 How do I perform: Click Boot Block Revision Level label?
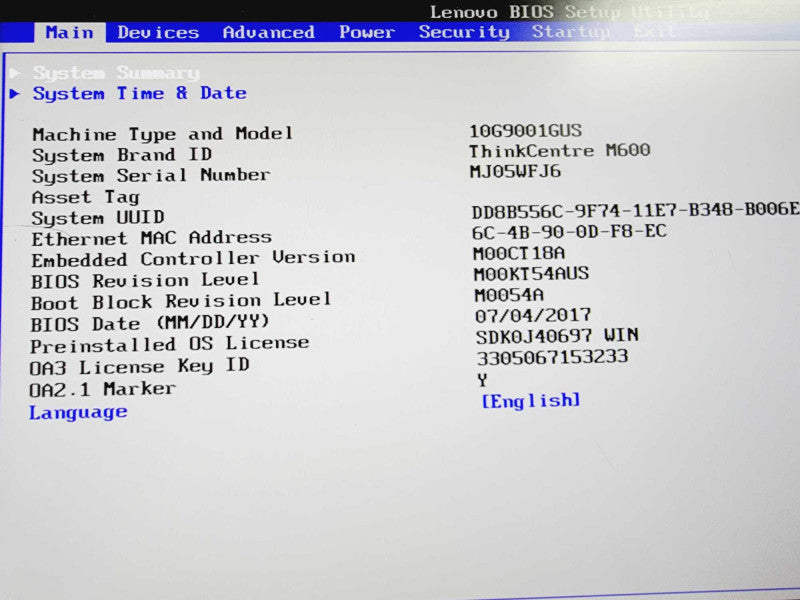tap(181, 301)
